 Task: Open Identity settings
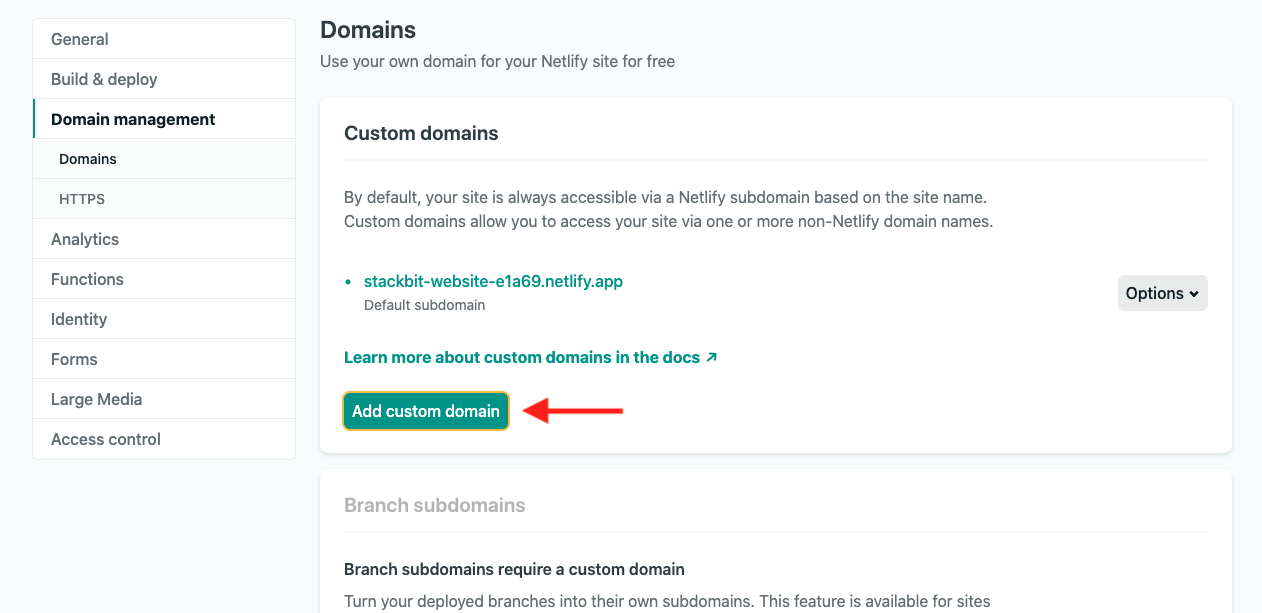[164, 319]
